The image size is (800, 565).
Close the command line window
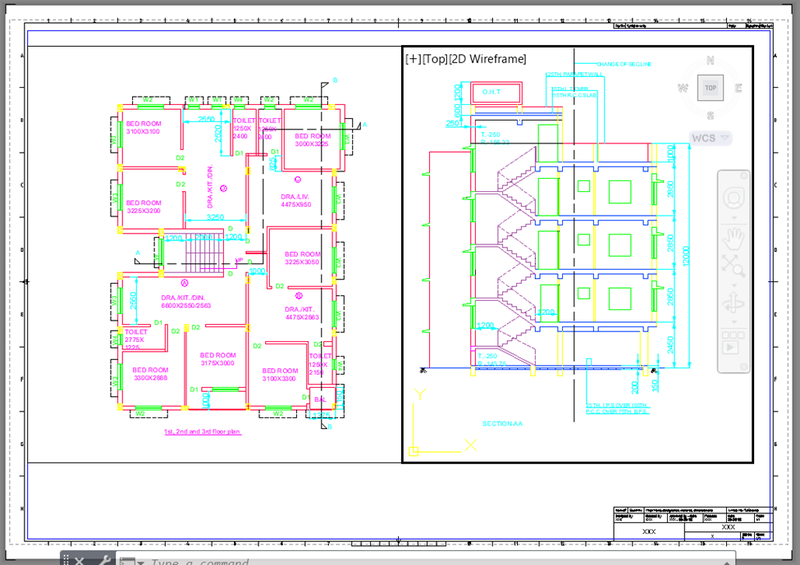79,561
